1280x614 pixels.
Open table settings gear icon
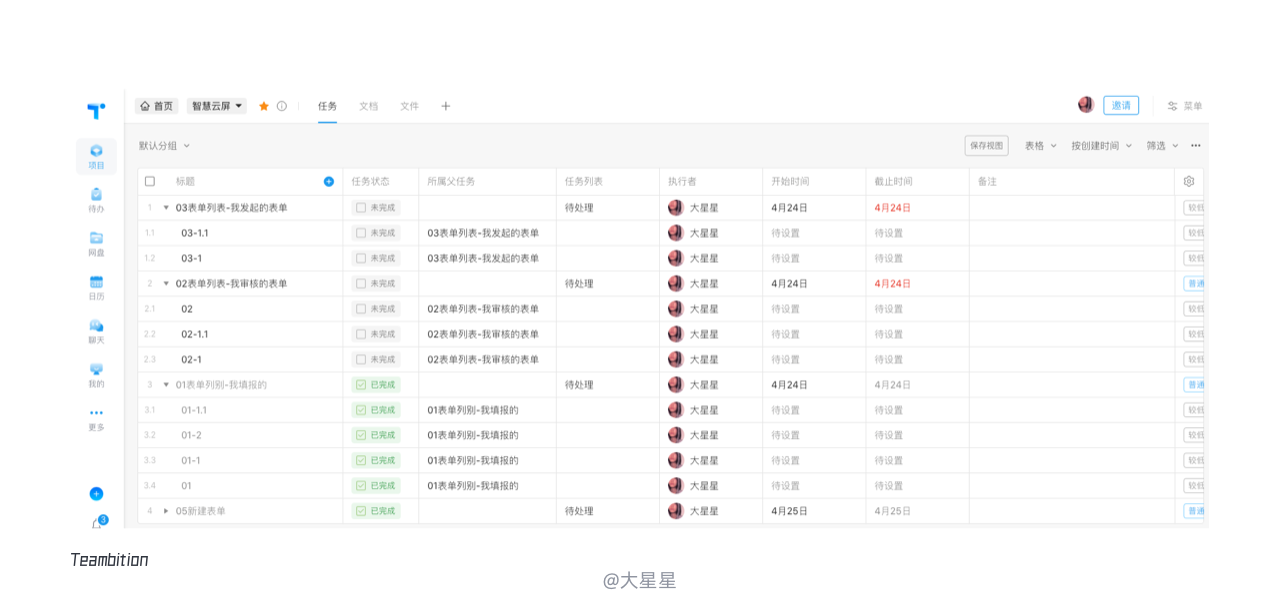point(1189,181)
